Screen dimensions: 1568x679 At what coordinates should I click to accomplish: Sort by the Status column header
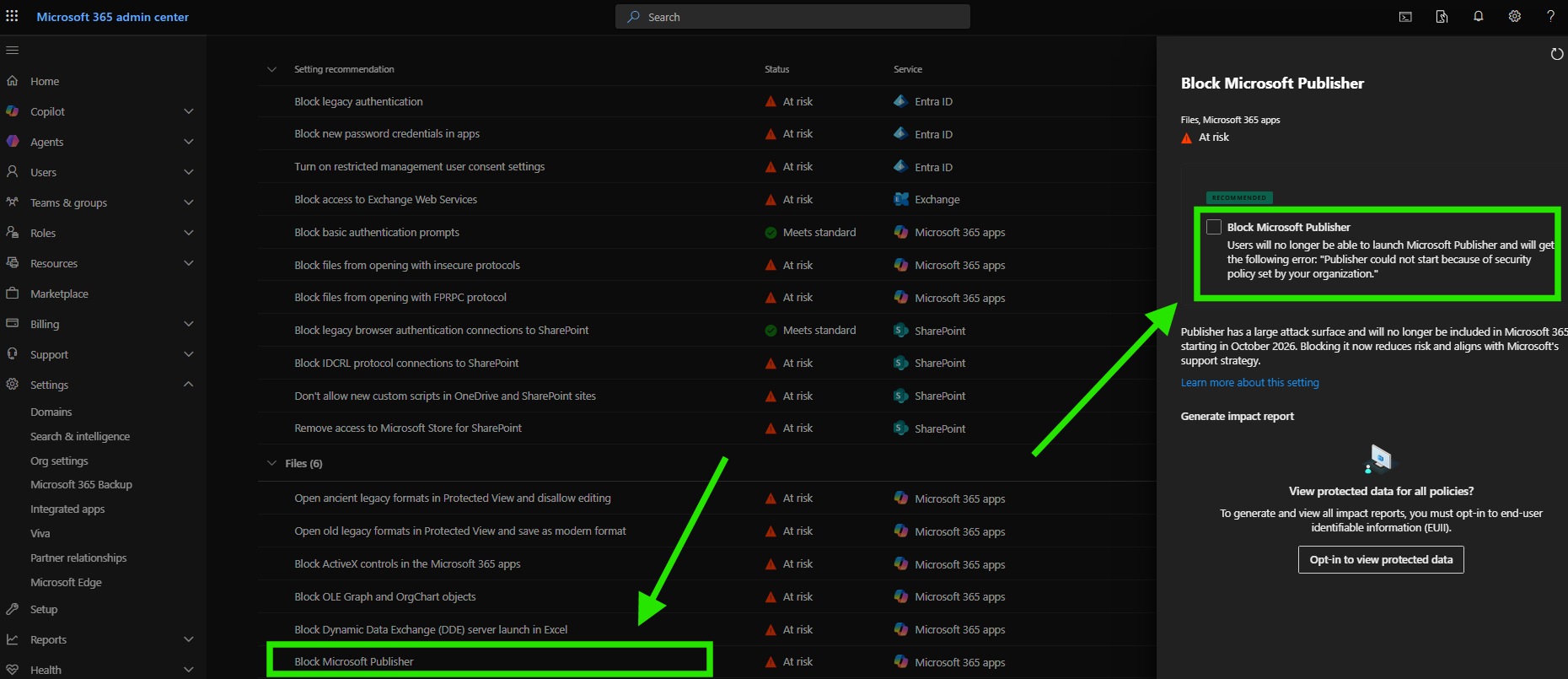click(776, 69)
